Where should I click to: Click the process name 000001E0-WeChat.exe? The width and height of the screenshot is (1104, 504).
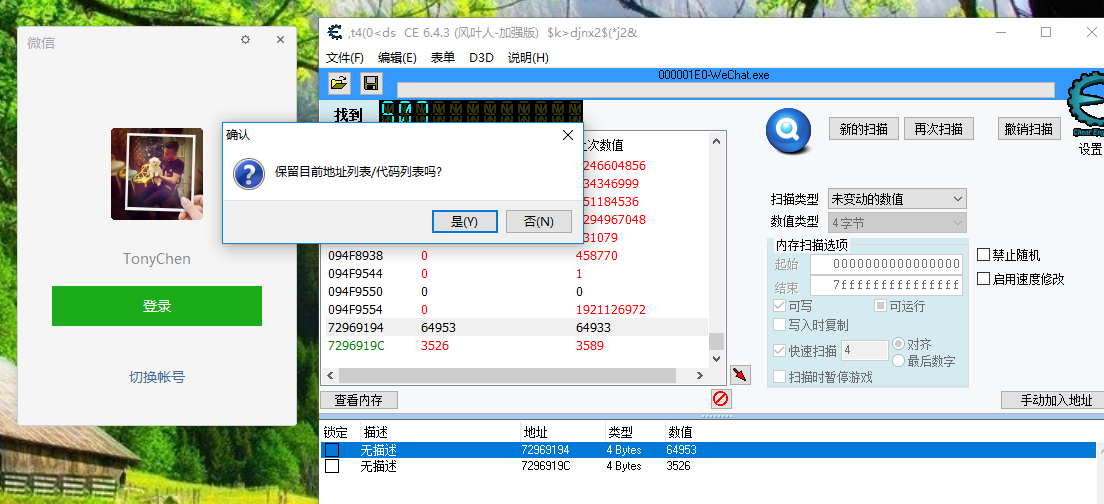point(714,75)
